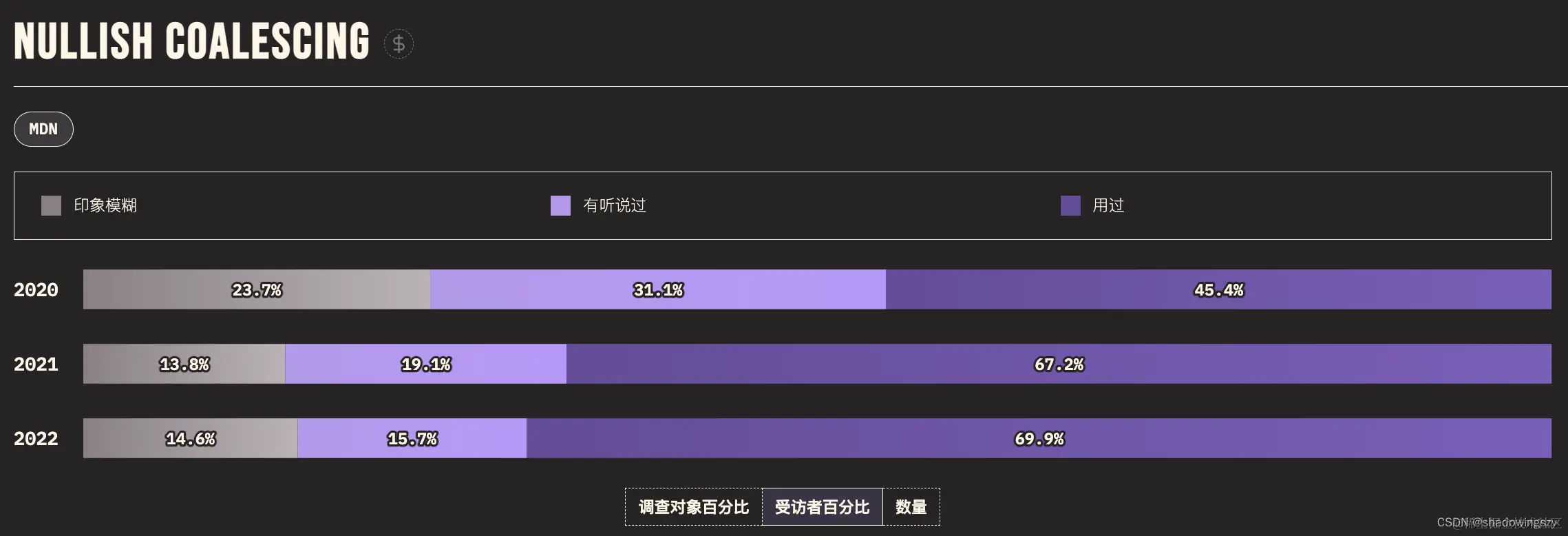
Task: Select the 2021 year label
Action: coord(36,364)
